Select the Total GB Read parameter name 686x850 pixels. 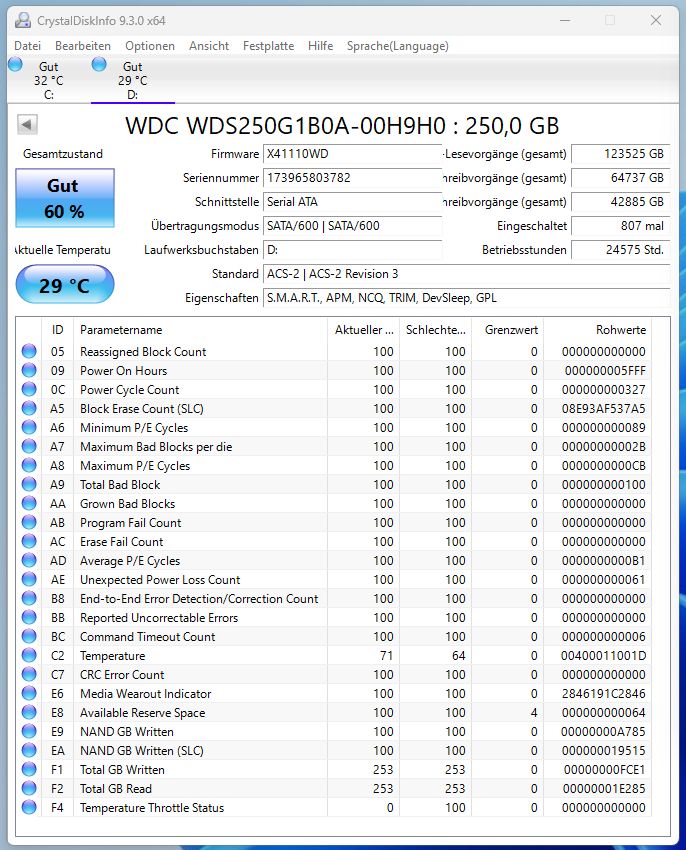116,788
